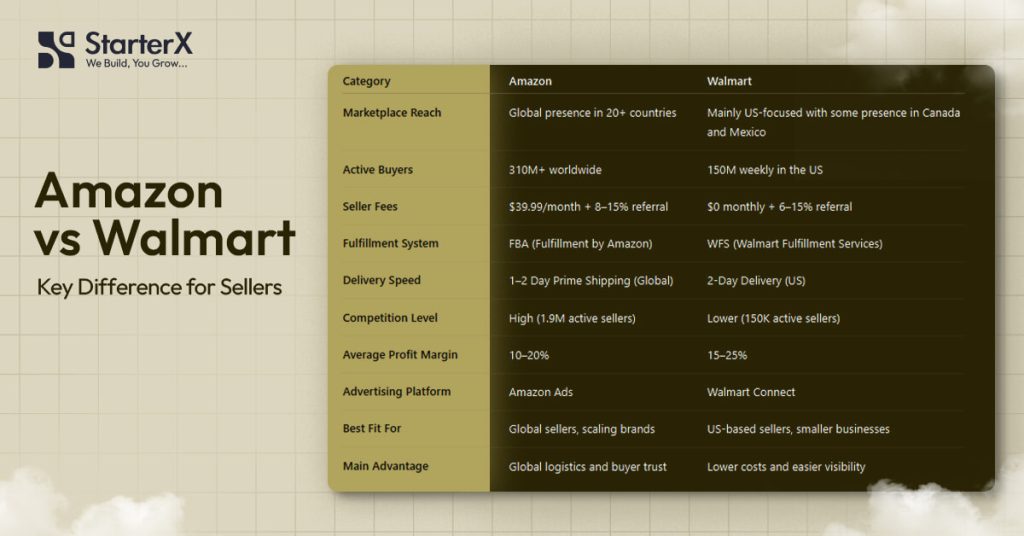Select the Amazon vs Walmart headline
This screenshot has height=536, width=1024.
(165, 215)
